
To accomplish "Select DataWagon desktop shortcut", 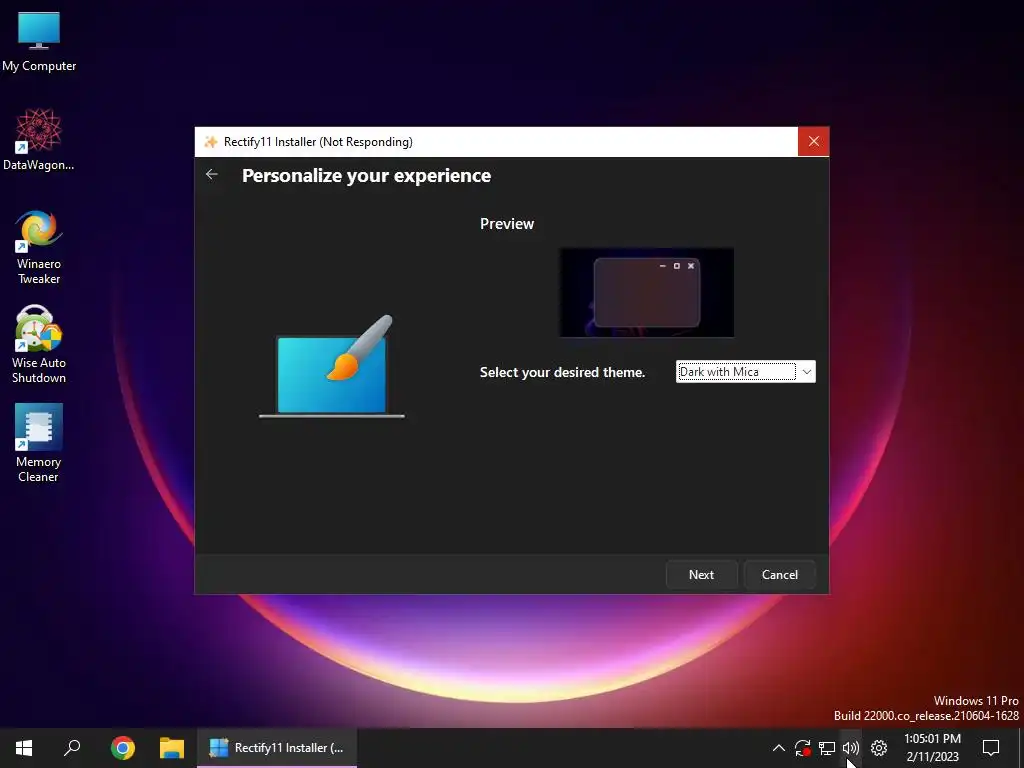I will tap(39, 140).
